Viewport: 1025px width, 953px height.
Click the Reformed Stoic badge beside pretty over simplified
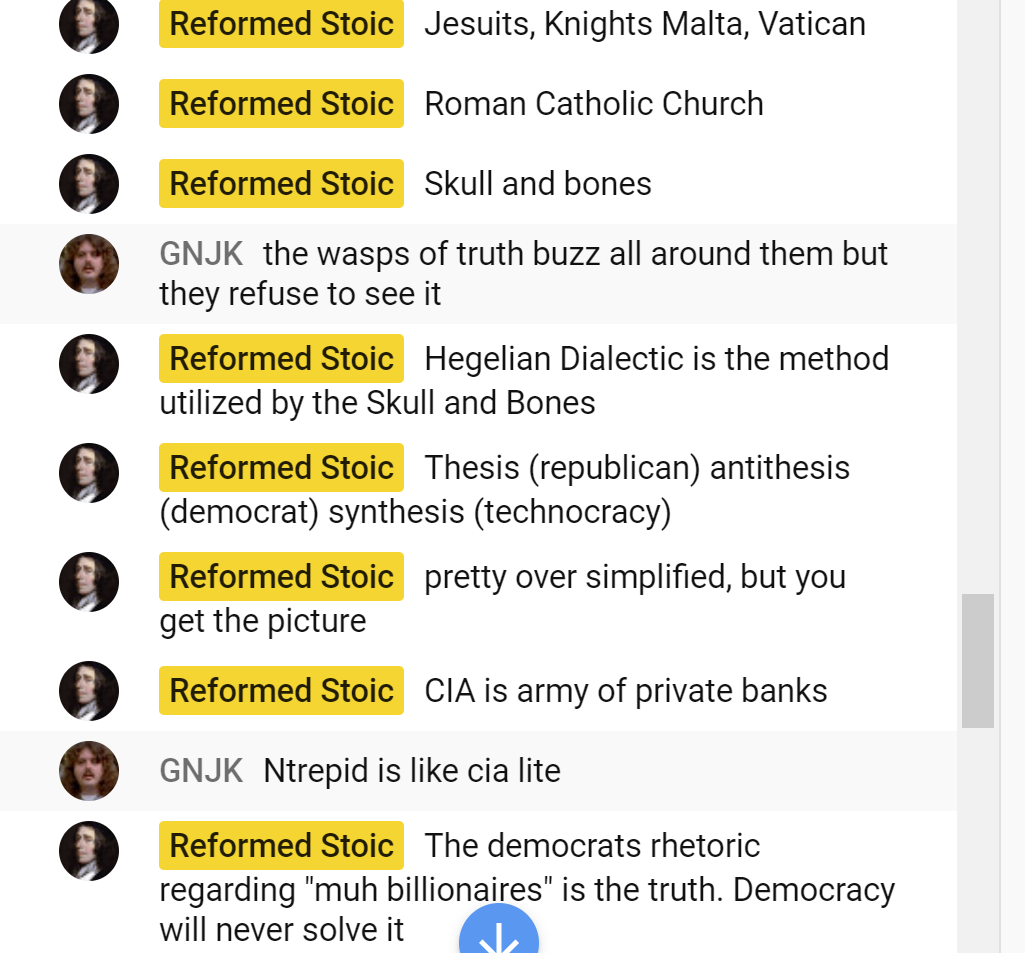pos(281,577)
